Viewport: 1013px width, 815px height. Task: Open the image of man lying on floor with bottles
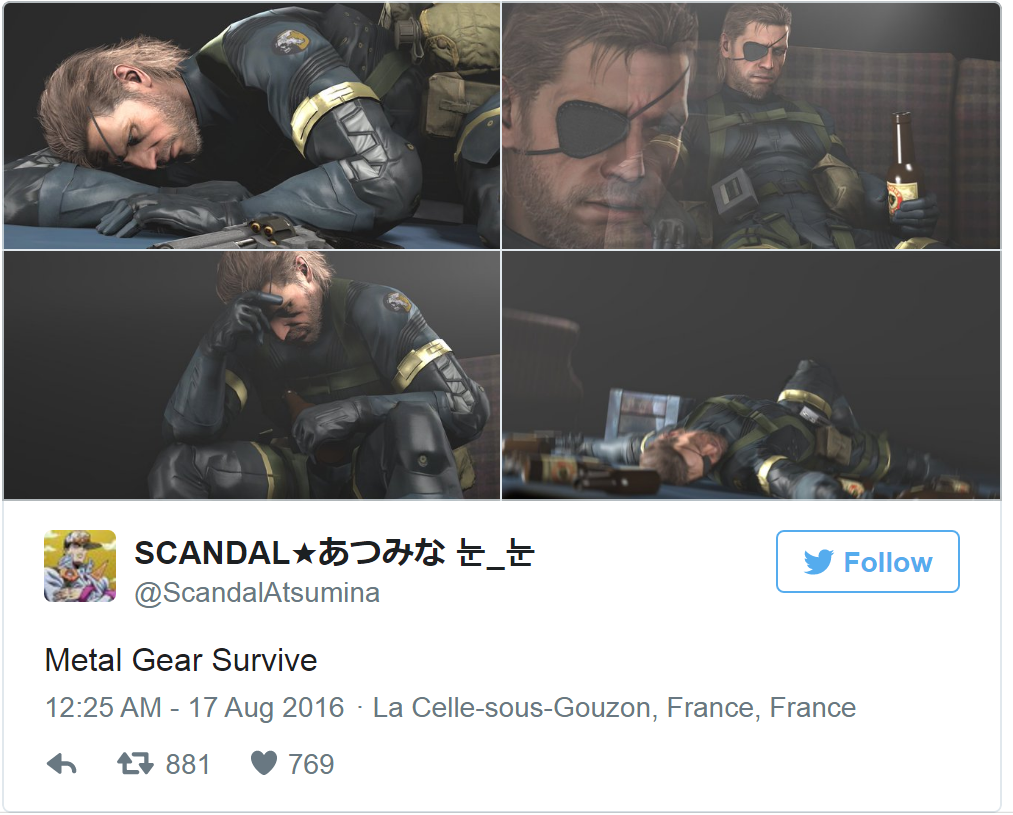tap(751, 375)
